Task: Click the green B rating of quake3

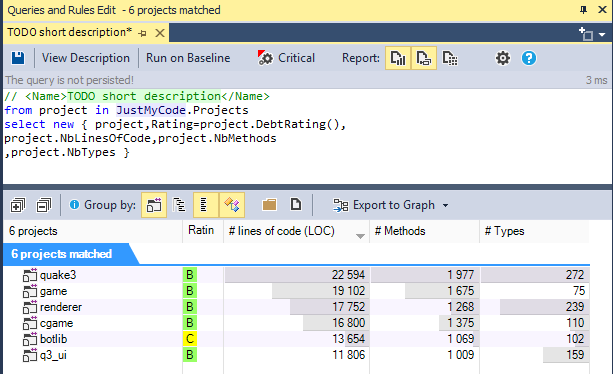Action: [x=190, y=275]
